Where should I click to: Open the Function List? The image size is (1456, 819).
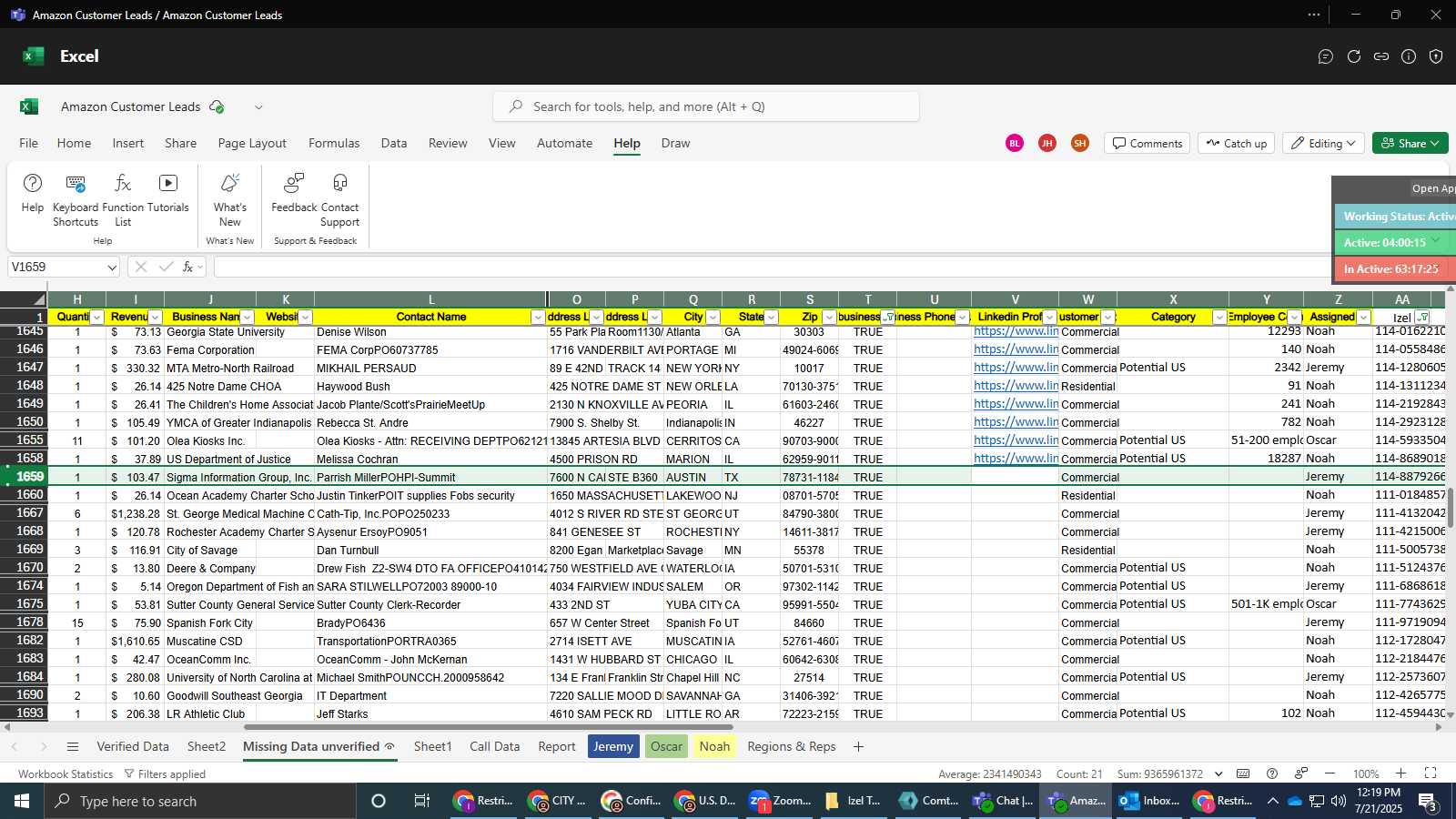[123, 200]
